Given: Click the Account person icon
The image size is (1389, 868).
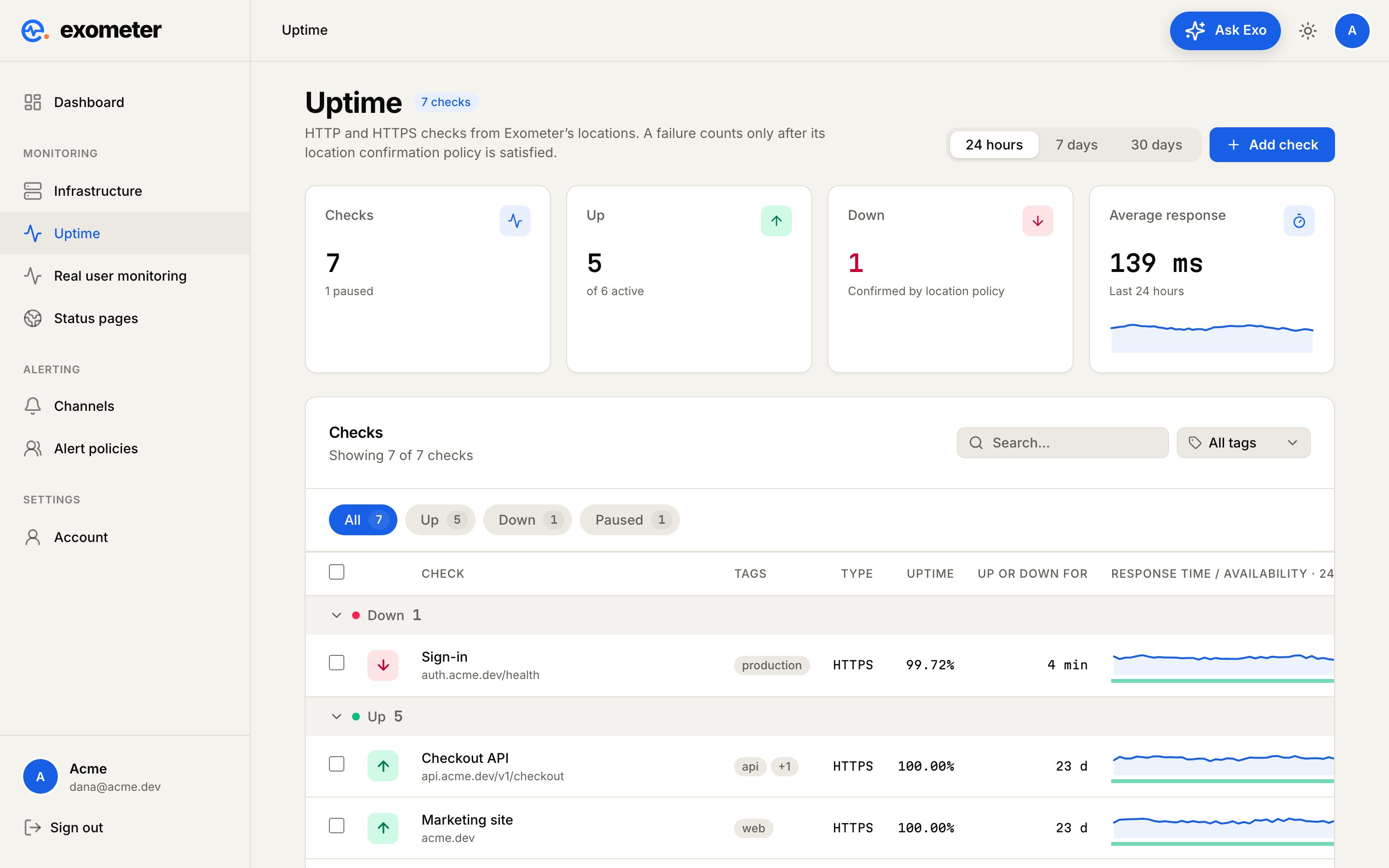Looking at the screenshot, I should (33, 537).
